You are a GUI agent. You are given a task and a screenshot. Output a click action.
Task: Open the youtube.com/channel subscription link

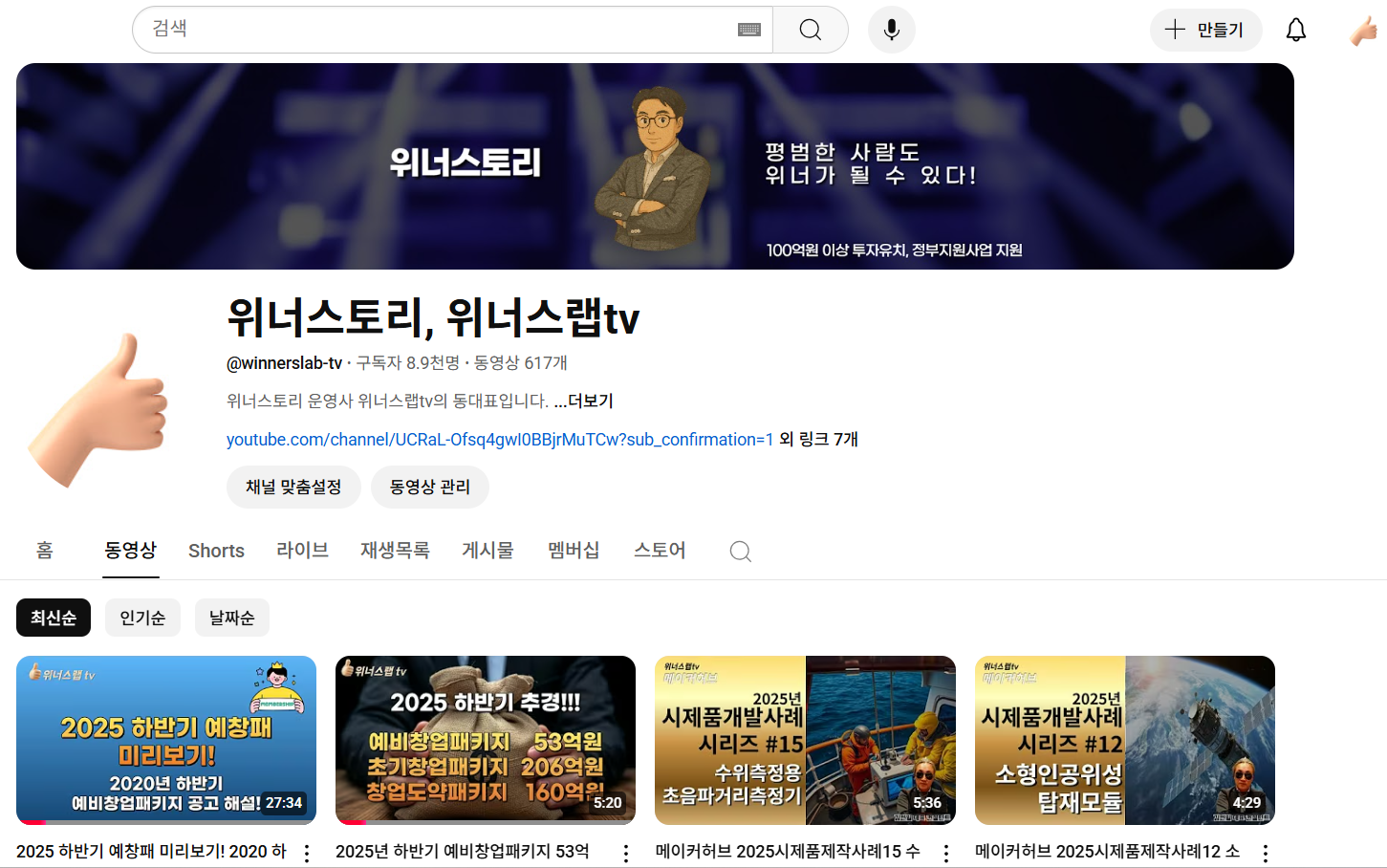(x=500, y=440)
